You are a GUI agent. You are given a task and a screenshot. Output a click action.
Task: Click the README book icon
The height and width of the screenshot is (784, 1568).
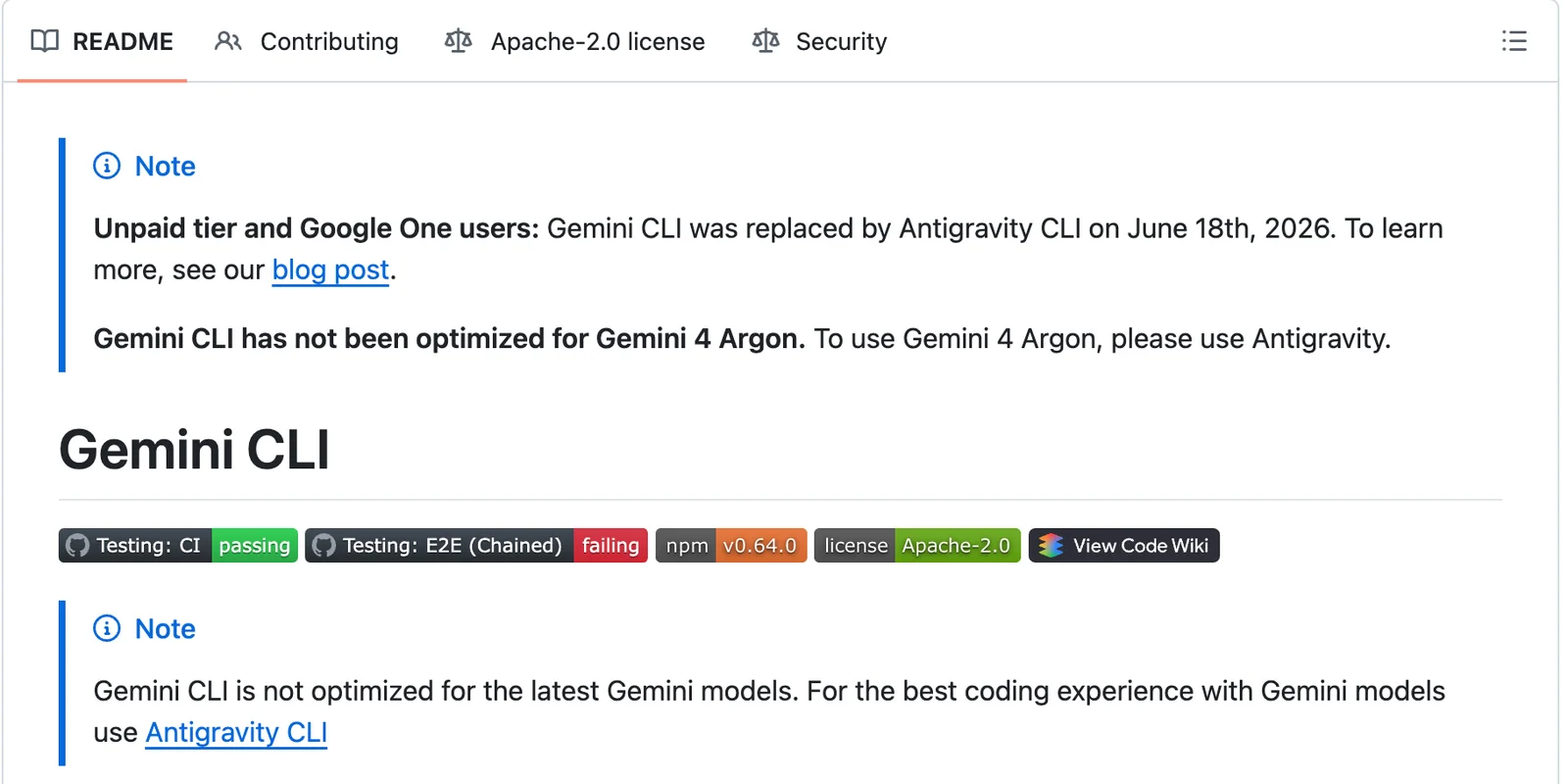[45, 41]
